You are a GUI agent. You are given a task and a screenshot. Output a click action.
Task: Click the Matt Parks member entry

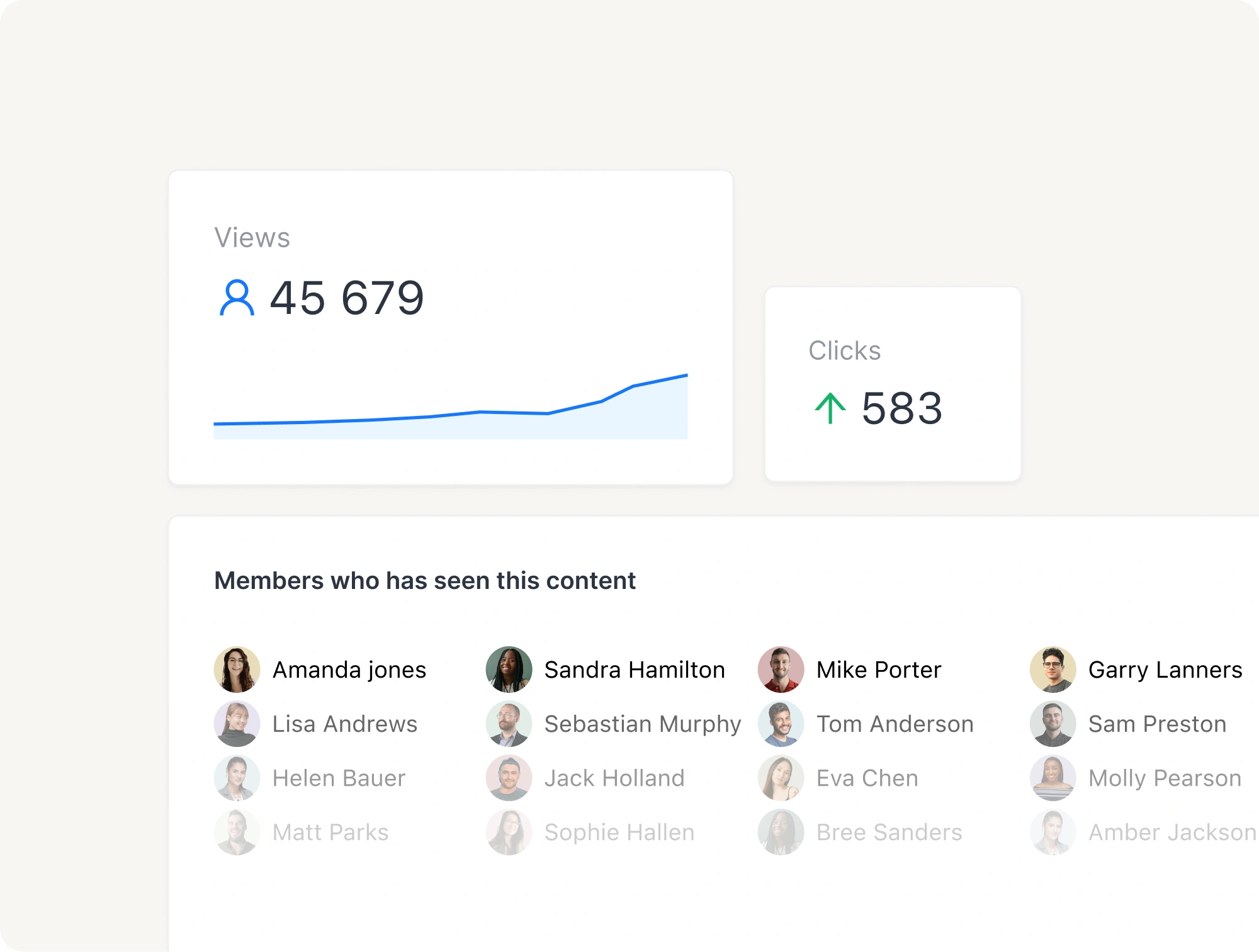(330, 832)
